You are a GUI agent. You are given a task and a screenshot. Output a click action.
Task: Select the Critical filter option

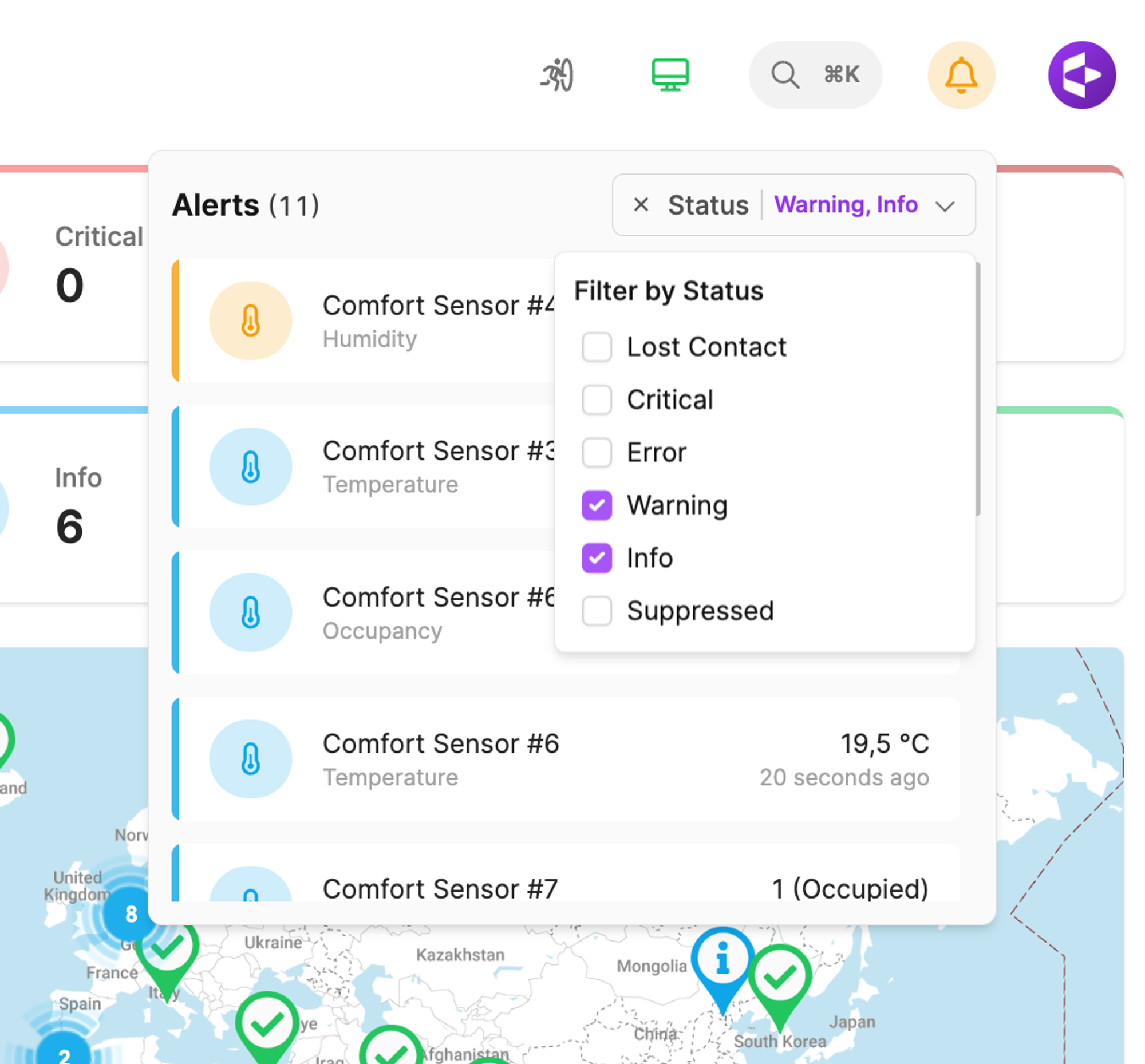pyautogui.click(x=597, y=400)
